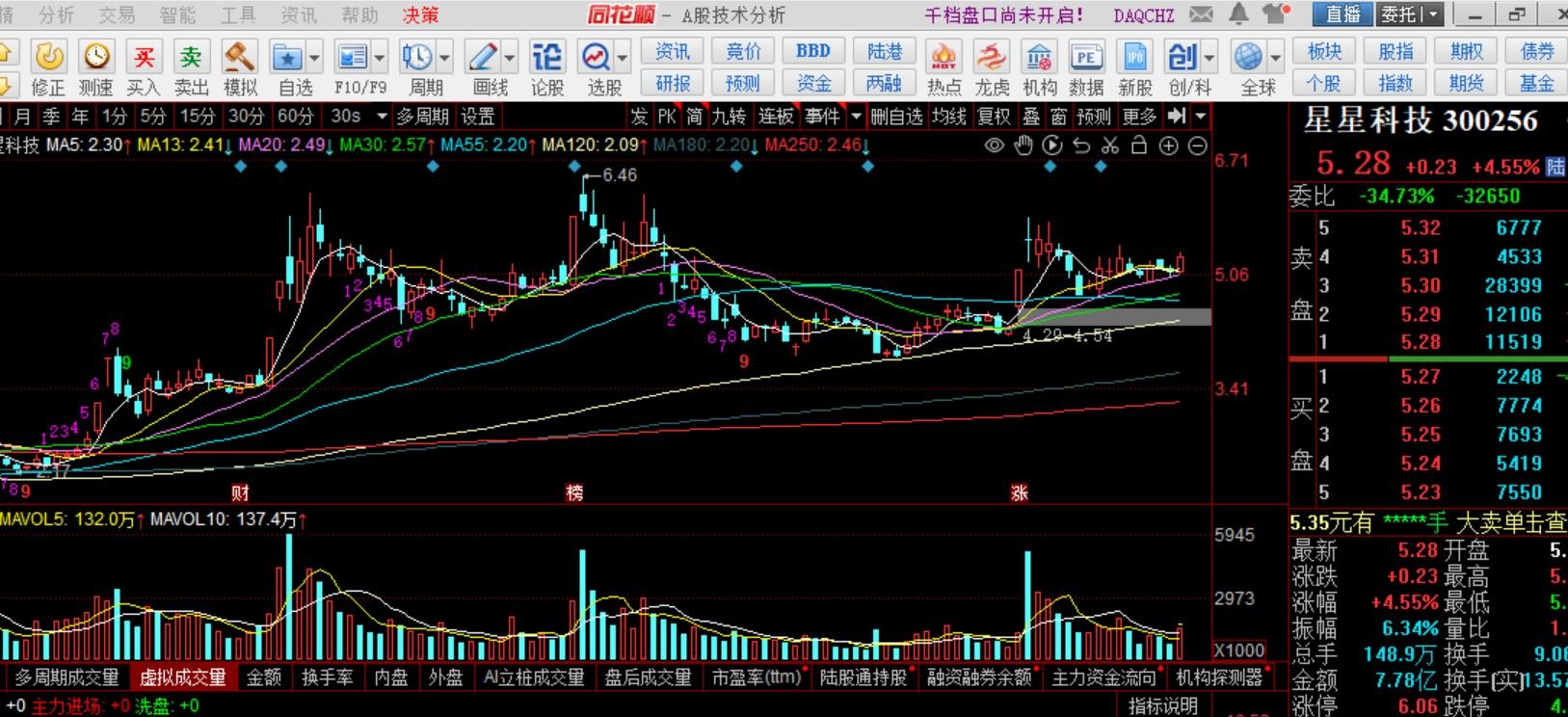Click the scissors icon above the chart
This screenshot has height=717, width=1568.
[x=1110, y=146]
